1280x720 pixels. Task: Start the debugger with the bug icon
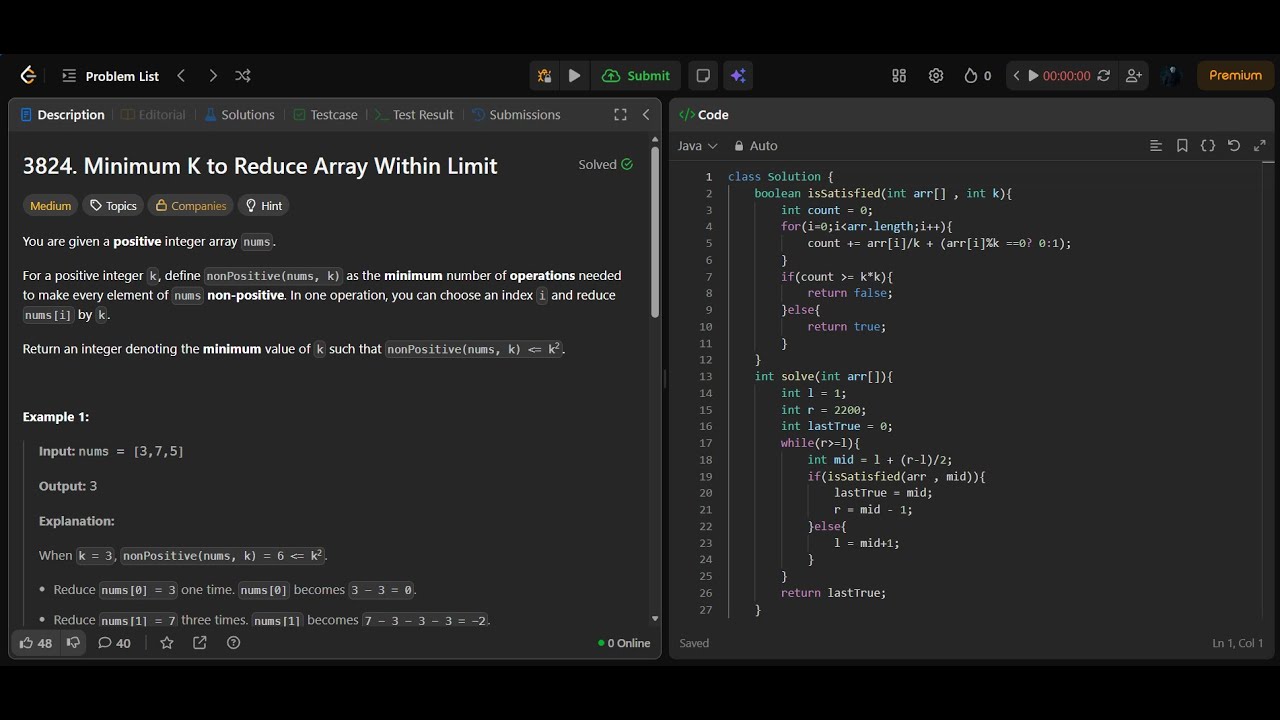tap(544, 75)
